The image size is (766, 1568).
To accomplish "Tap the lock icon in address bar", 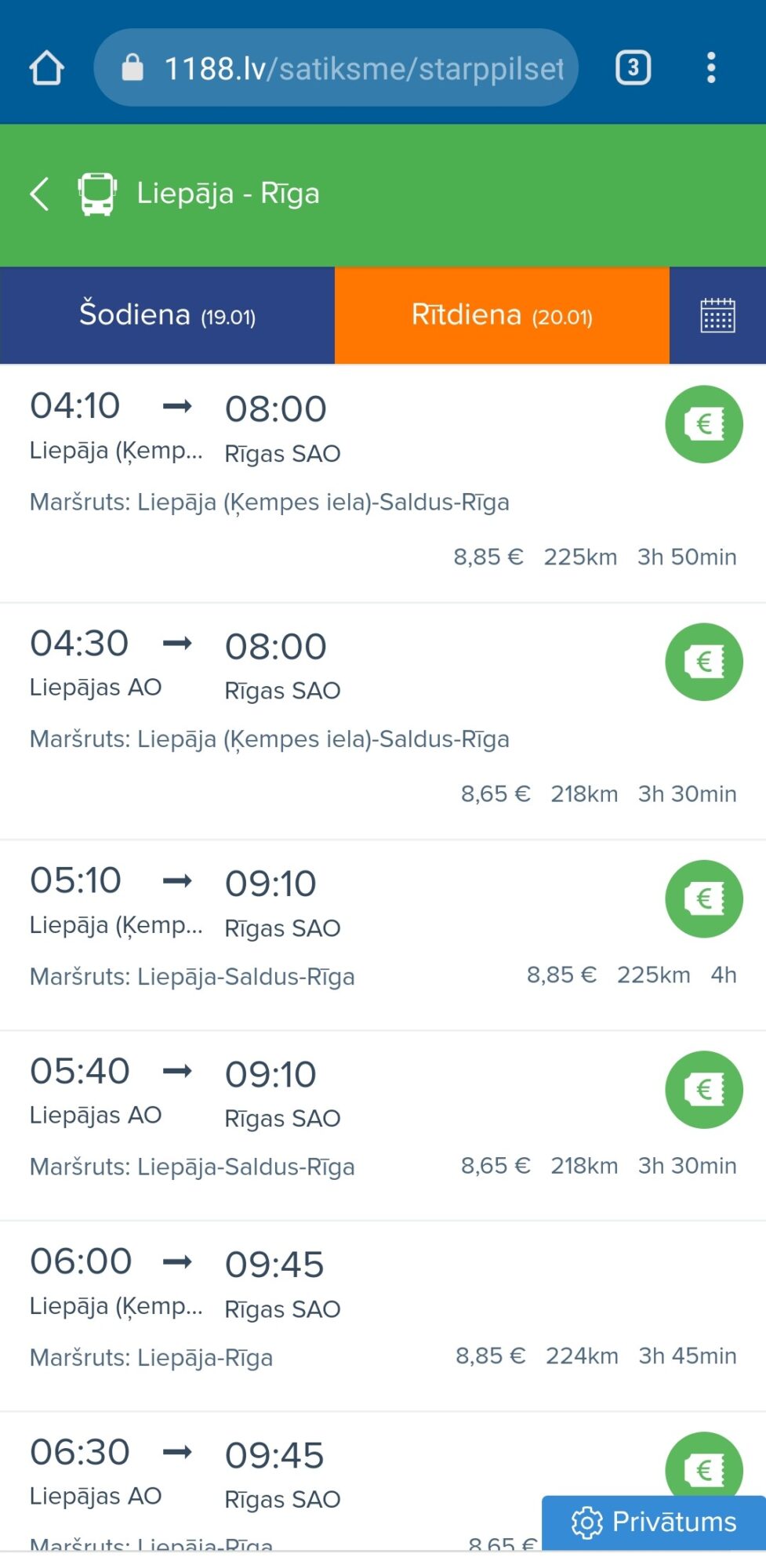I will point(133,67).
